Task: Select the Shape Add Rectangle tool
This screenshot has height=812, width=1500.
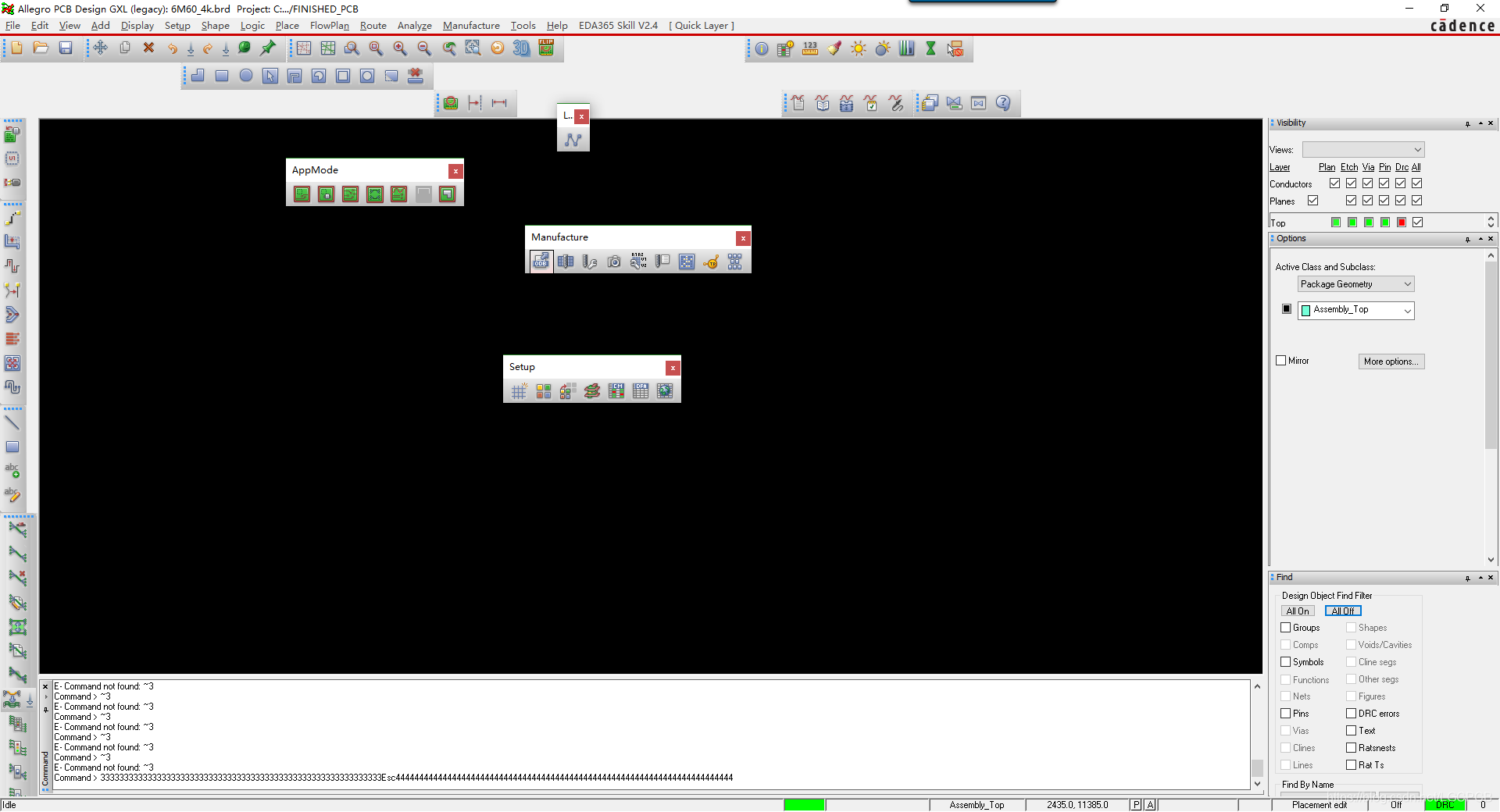Action: coord(222,76)
